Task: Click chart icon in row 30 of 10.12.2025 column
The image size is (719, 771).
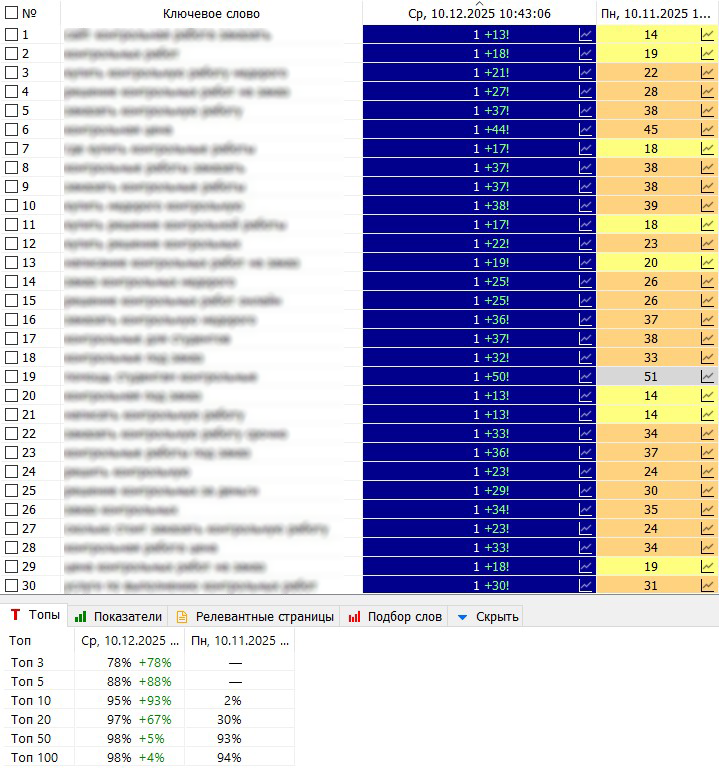Action: coord(586,586)
